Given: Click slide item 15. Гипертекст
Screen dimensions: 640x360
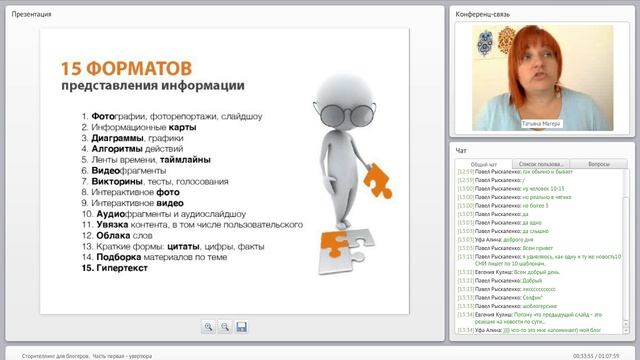Looking at the screenshot, I should 114,268.
